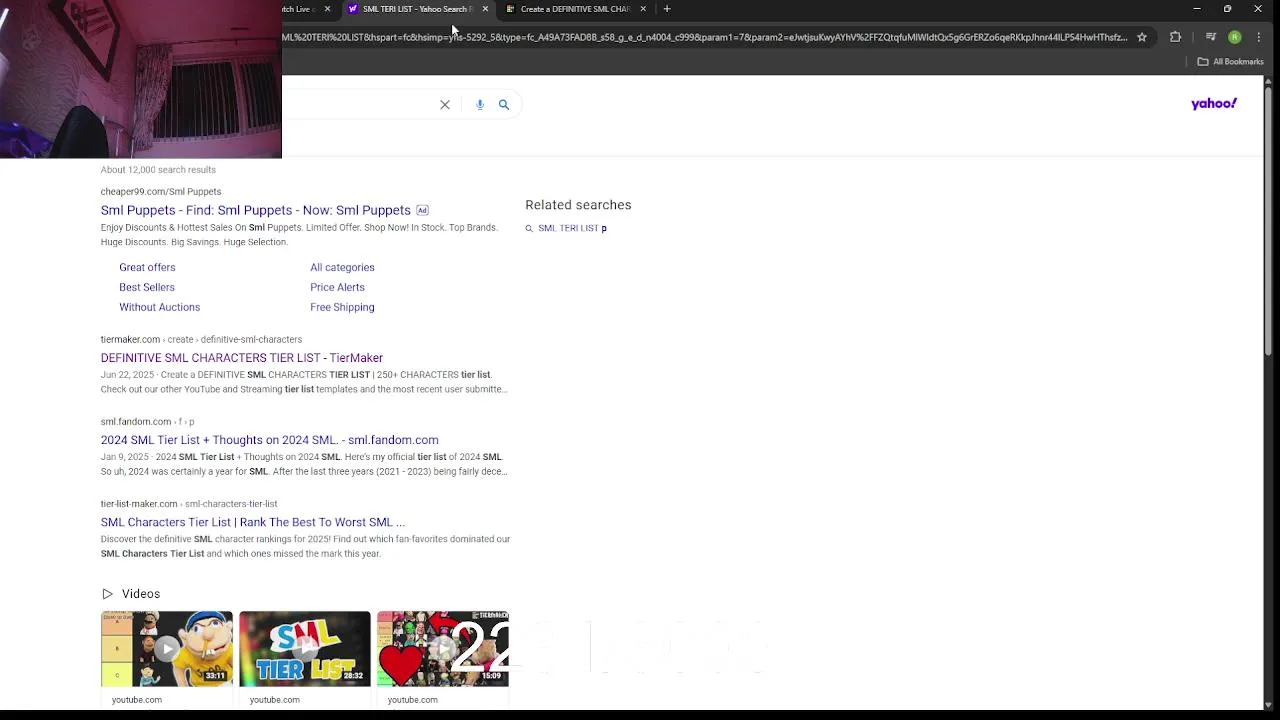The height and width of the screenshot is (720, 1280).
Task: Click the Related searches heading
Action: [x=578, y=205]
